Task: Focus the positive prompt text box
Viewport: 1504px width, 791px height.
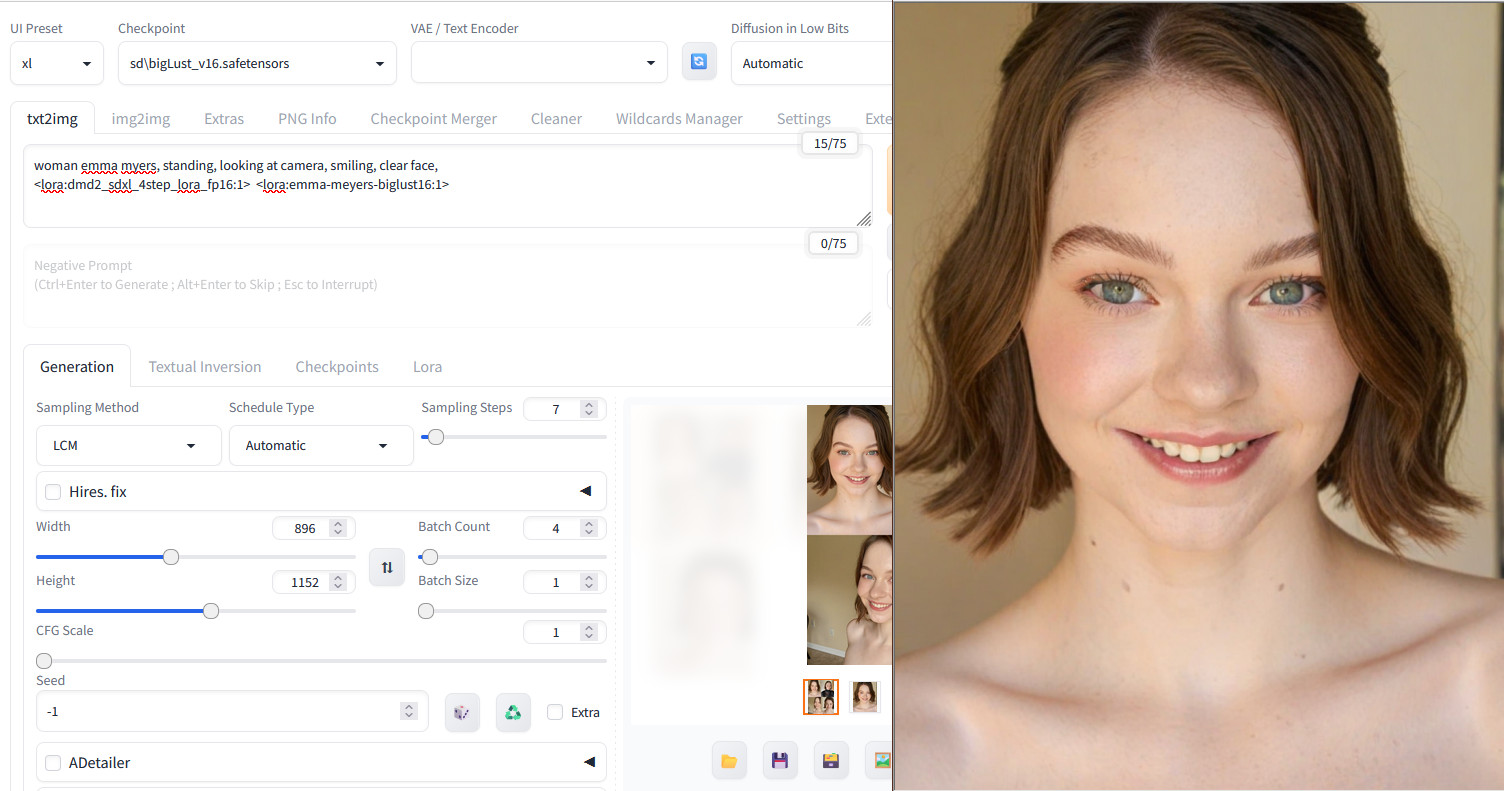Action: (x=448, y=186)
